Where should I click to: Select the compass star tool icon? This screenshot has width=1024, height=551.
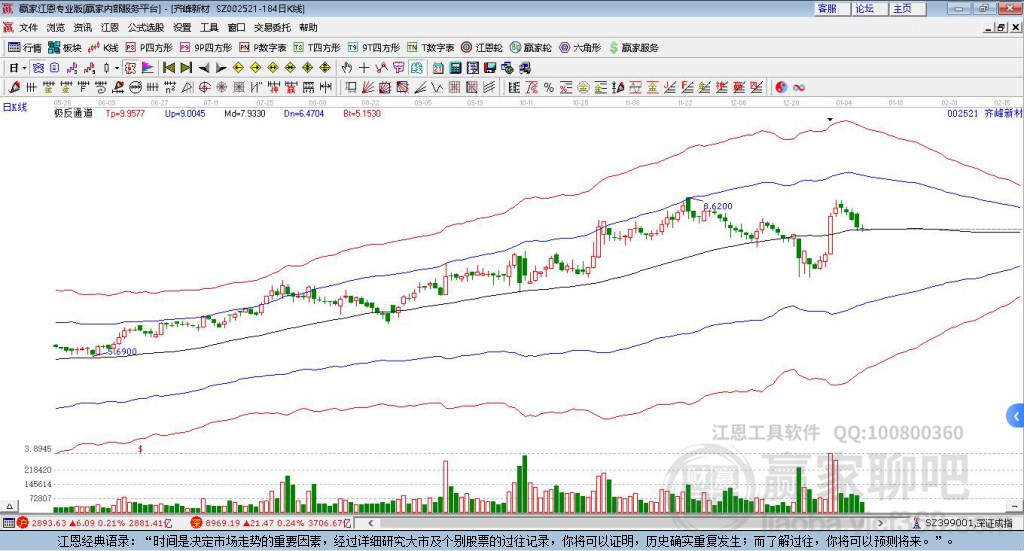tap(222, 87)
